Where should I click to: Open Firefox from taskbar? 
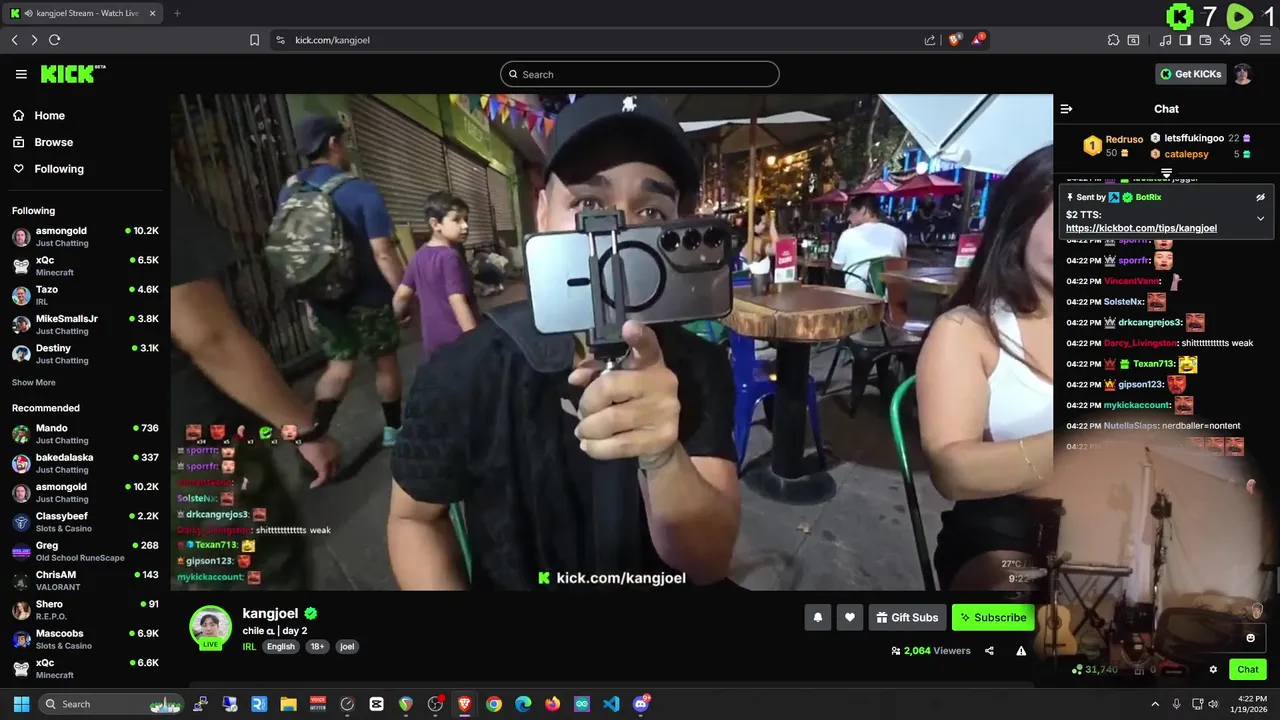click(552, 704)
